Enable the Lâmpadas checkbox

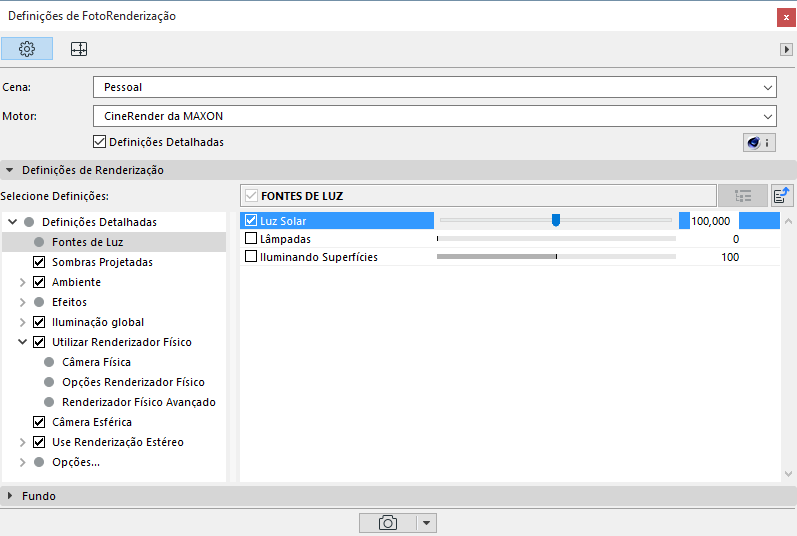[x=251, y=238]
